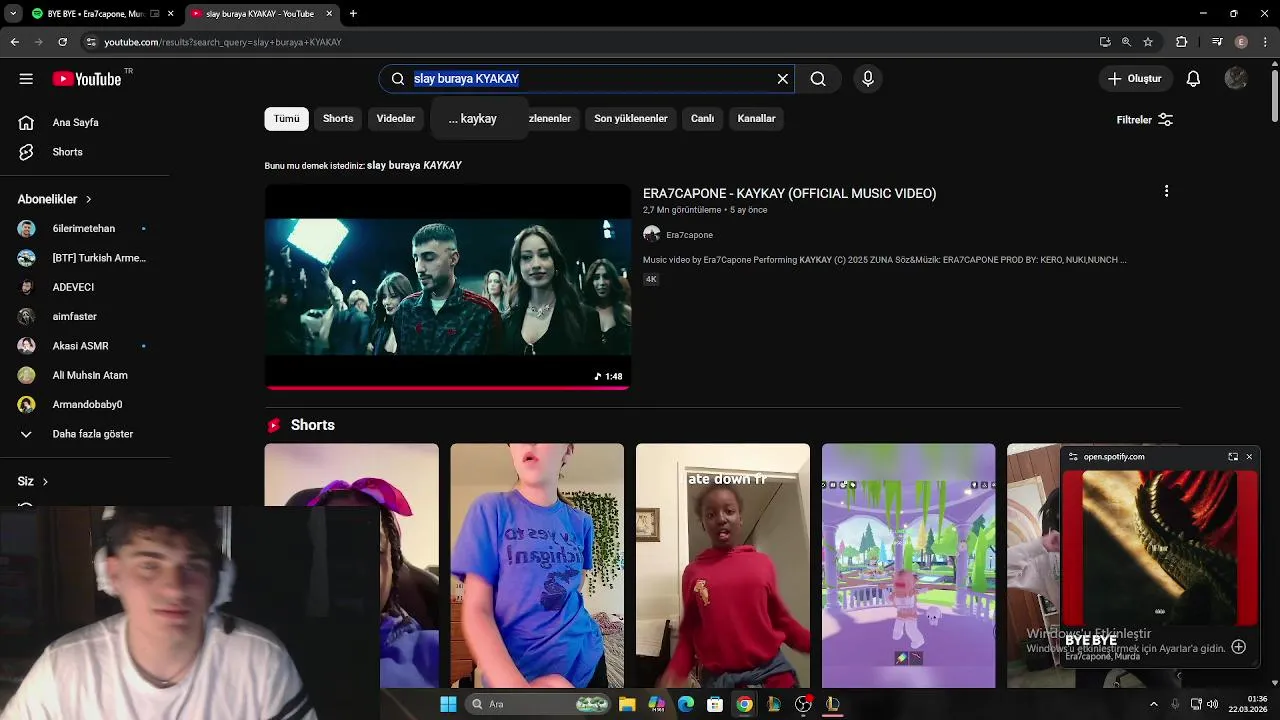
Task: Expand the Siz section
Action: pyautogui.click(x=33, y=481)
